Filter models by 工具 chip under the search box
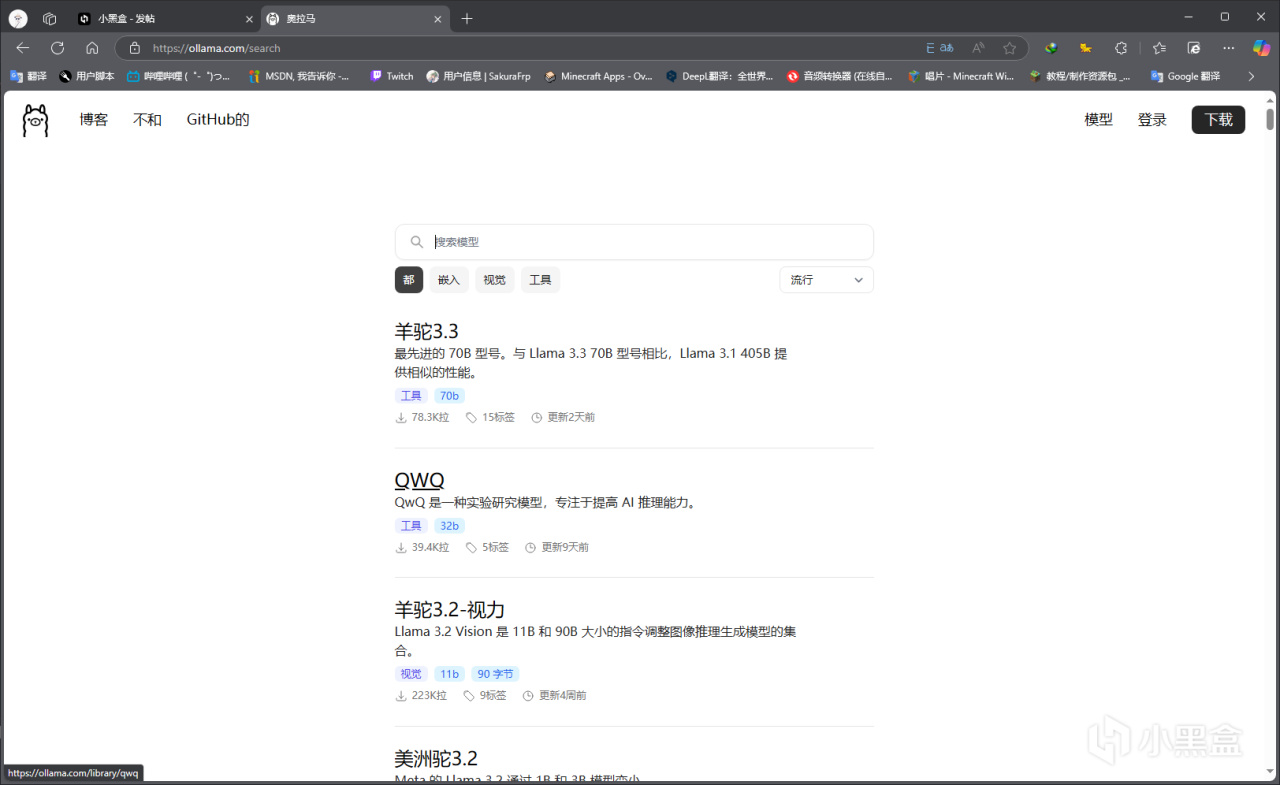The height and width of the screenshot is (785, 1280). coord(540,280)
